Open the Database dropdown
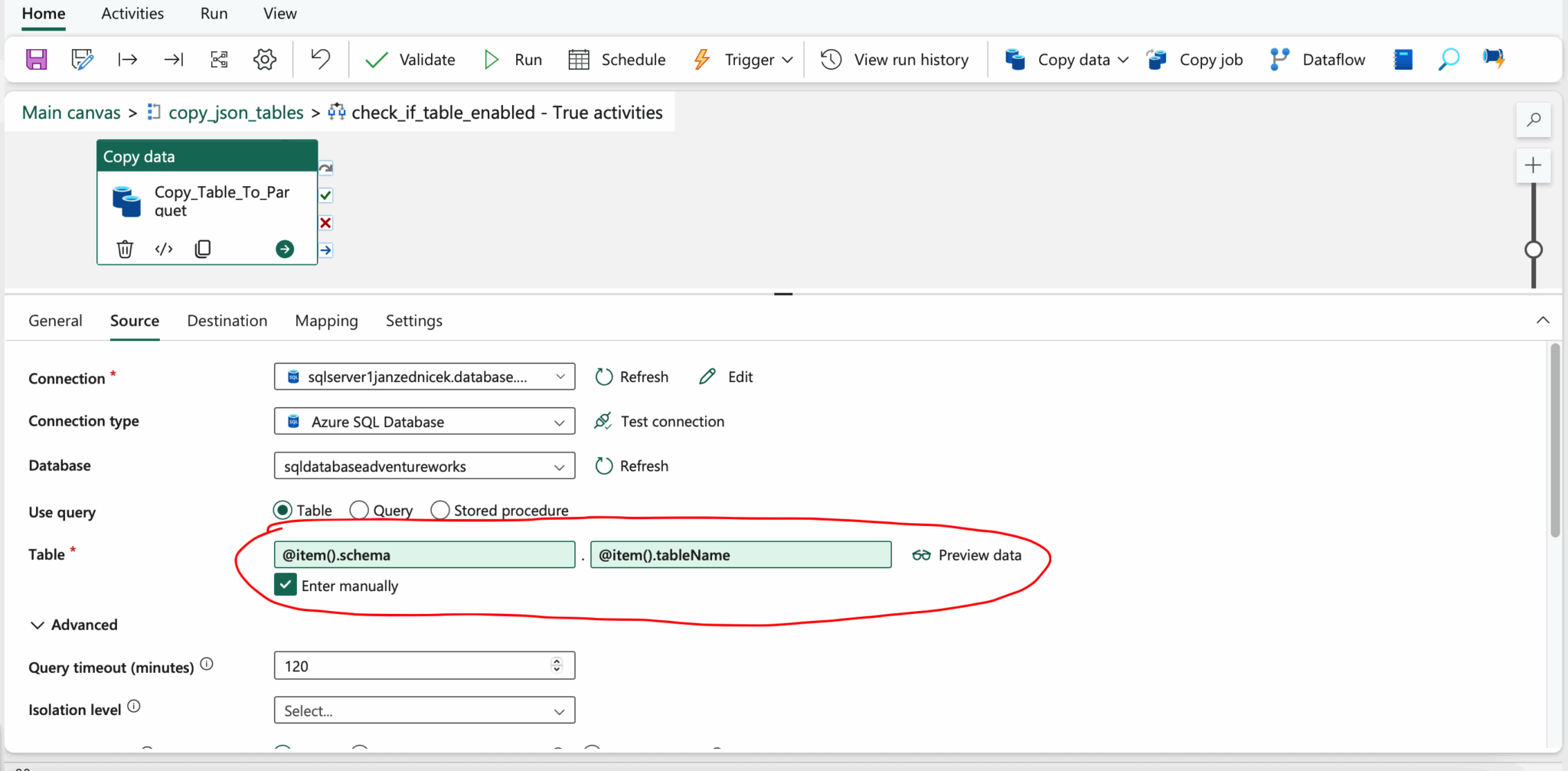The width and height of the screenshot is (1568, 771). tap(424, 466)
